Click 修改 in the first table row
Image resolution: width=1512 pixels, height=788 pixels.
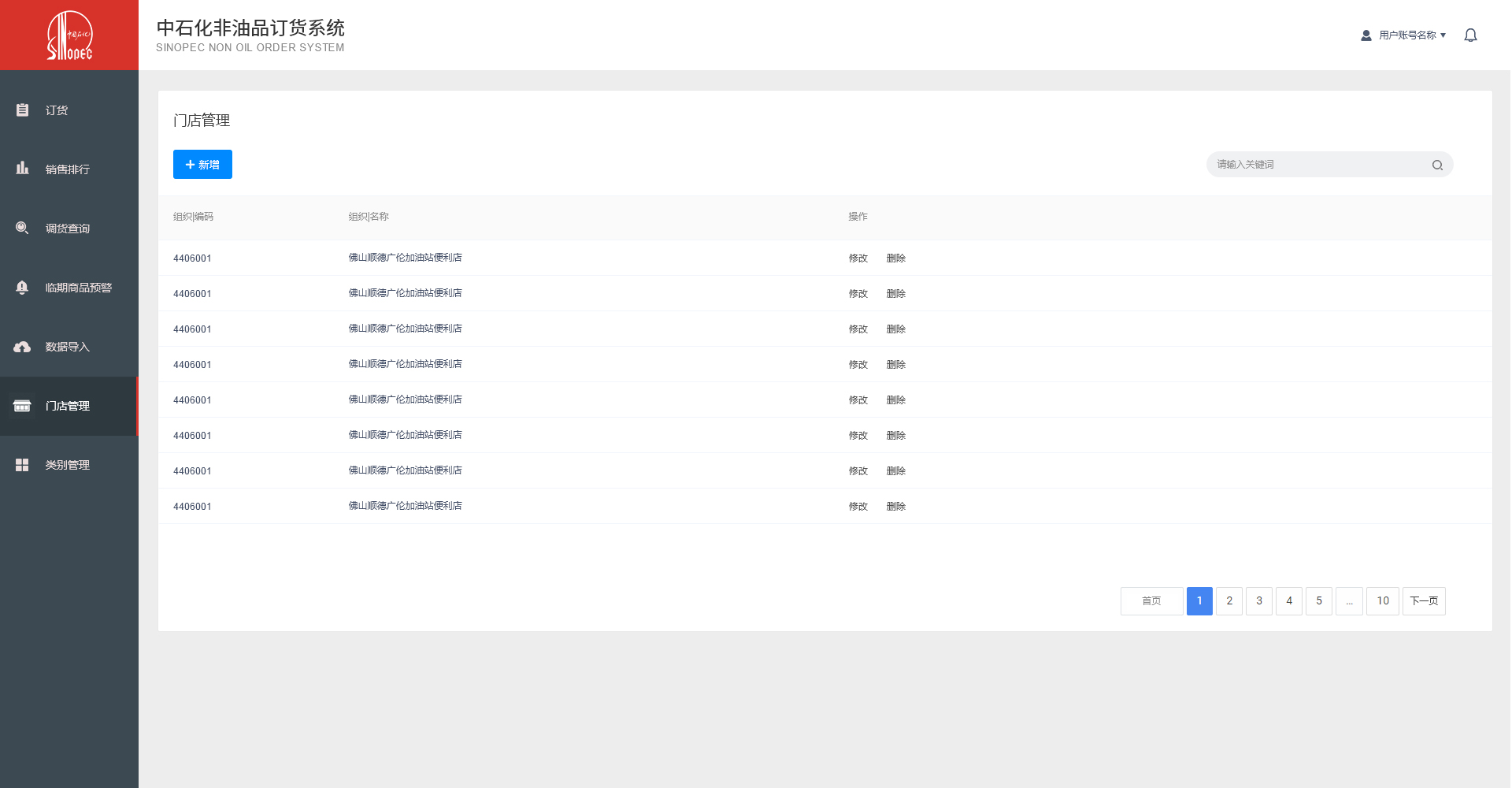pyautogui.click(x=858, y=258)
